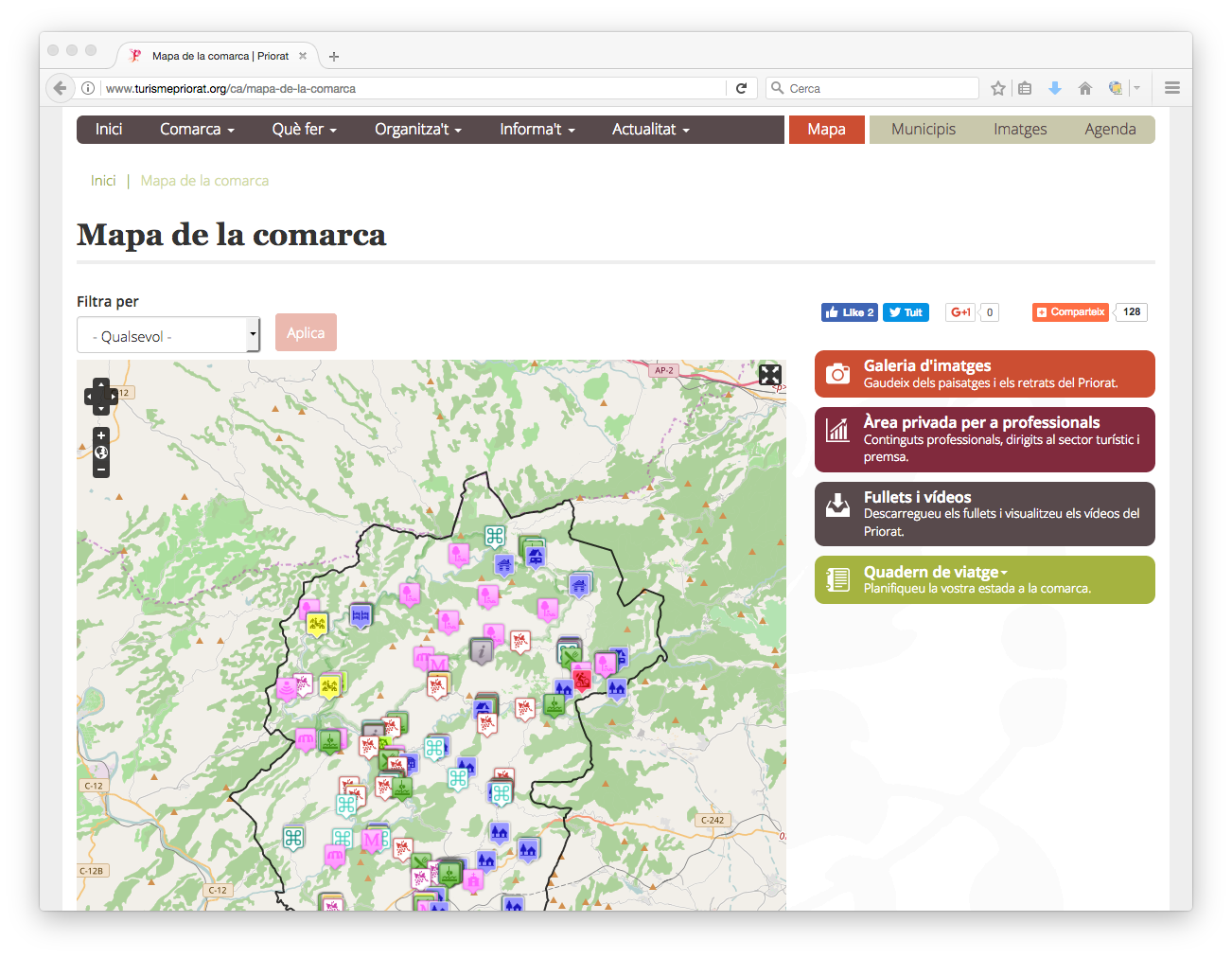Toggle the map fullscreen icon
Viewport: 1232px width, 958px height.
point(769,375)
